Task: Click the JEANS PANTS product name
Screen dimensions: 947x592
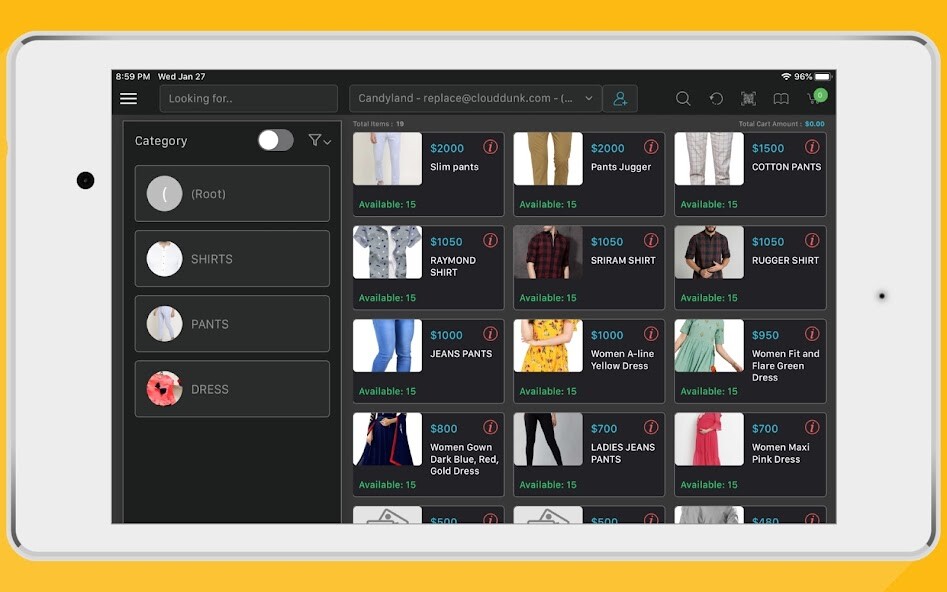Action: pyautogui.click(x=461, y=353)
